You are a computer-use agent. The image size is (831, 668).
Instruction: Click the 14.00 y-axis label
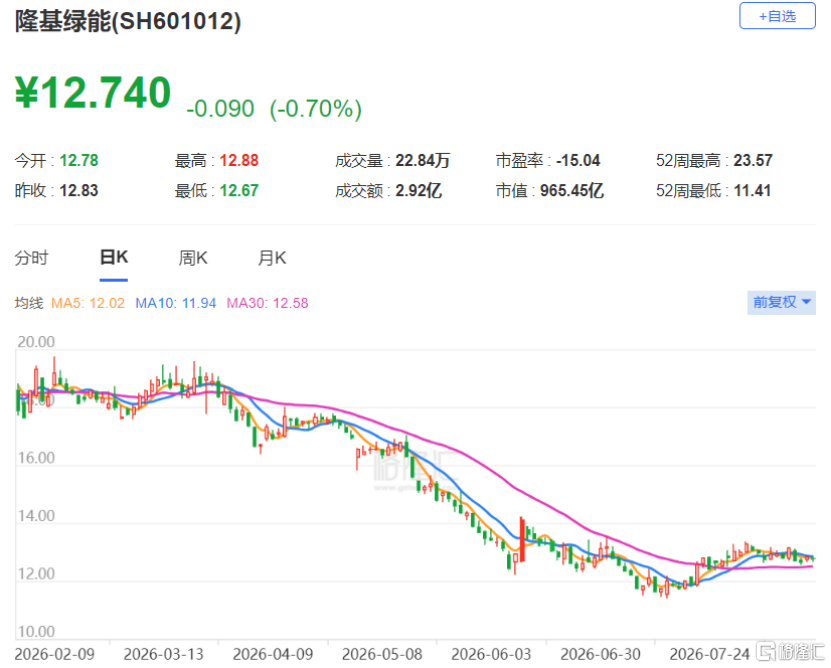(36, 516)
